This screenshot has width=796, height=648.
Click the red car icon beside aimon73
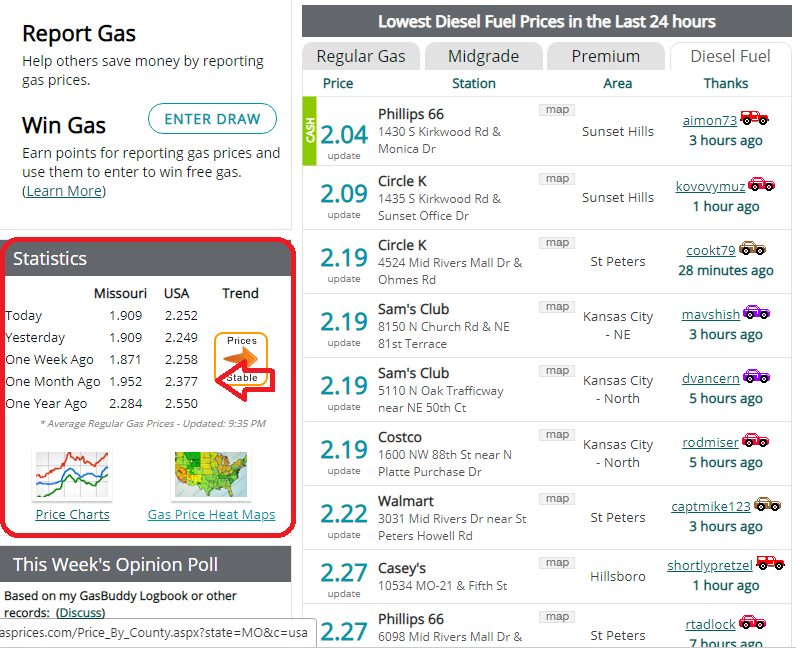coord(754,118)
